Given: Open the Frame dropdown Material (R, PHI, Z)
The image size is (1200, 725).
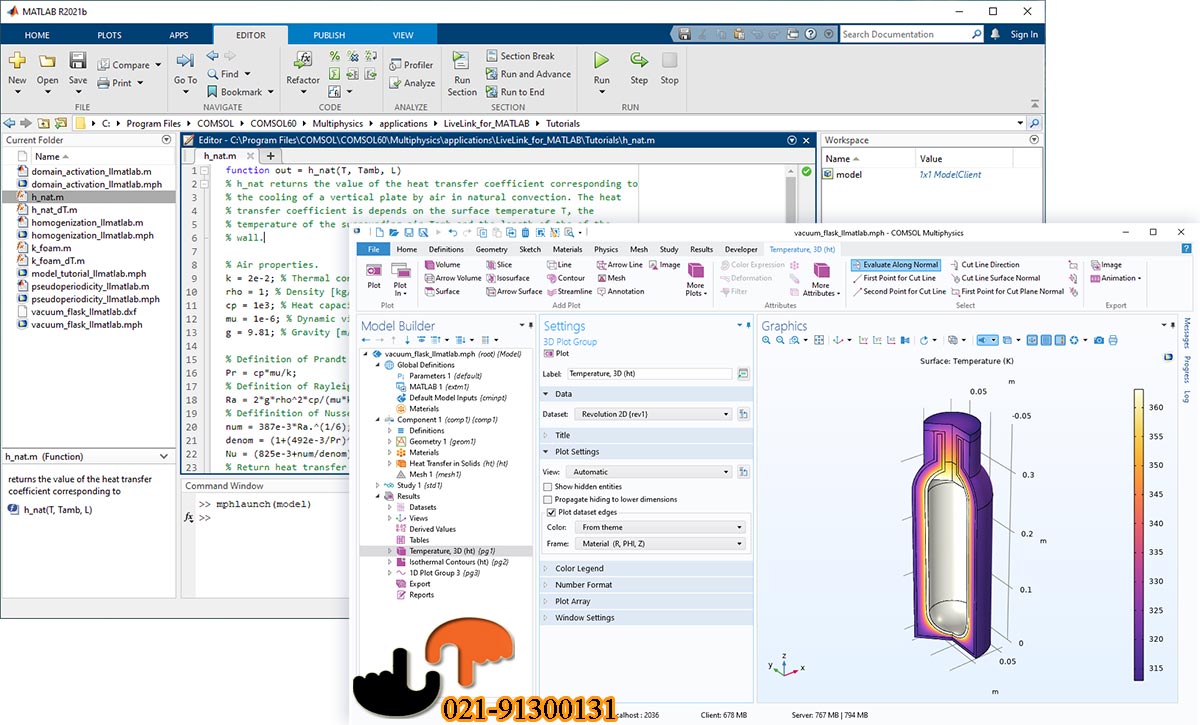Looking at the screenshot, I should (662, 544).
